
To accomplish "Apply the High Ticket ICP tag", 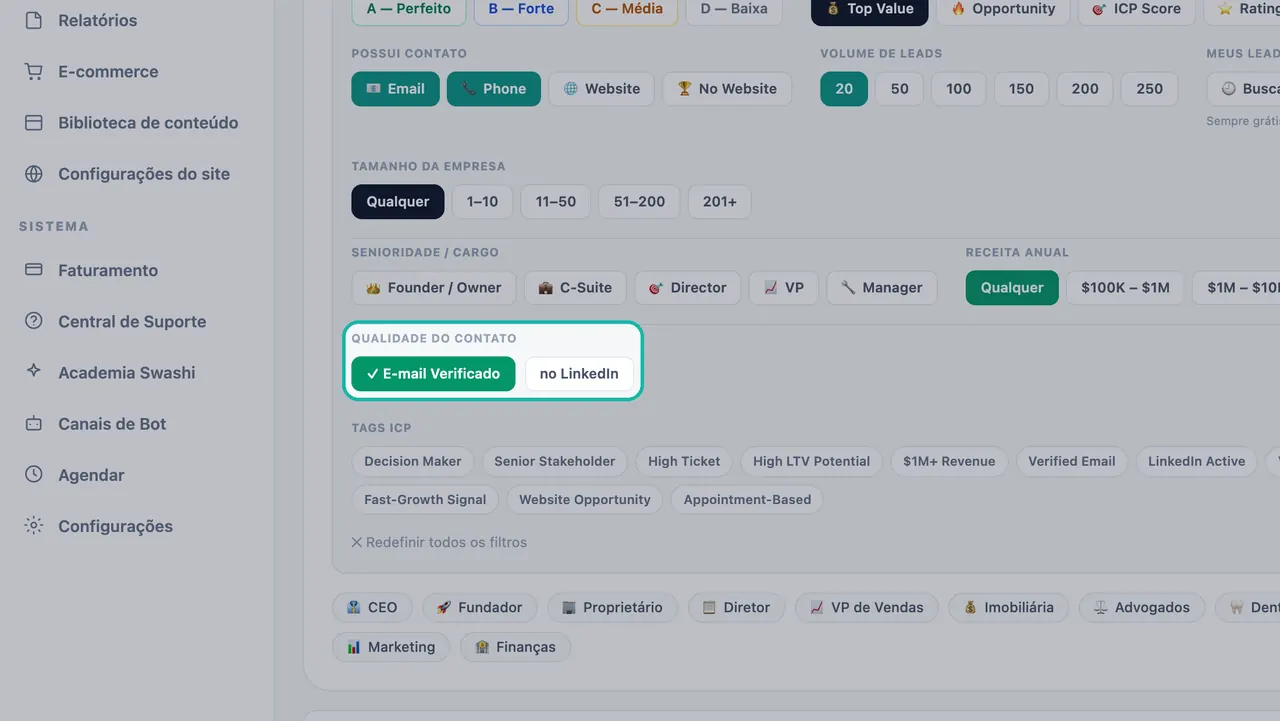I will [x=684, y=461].
